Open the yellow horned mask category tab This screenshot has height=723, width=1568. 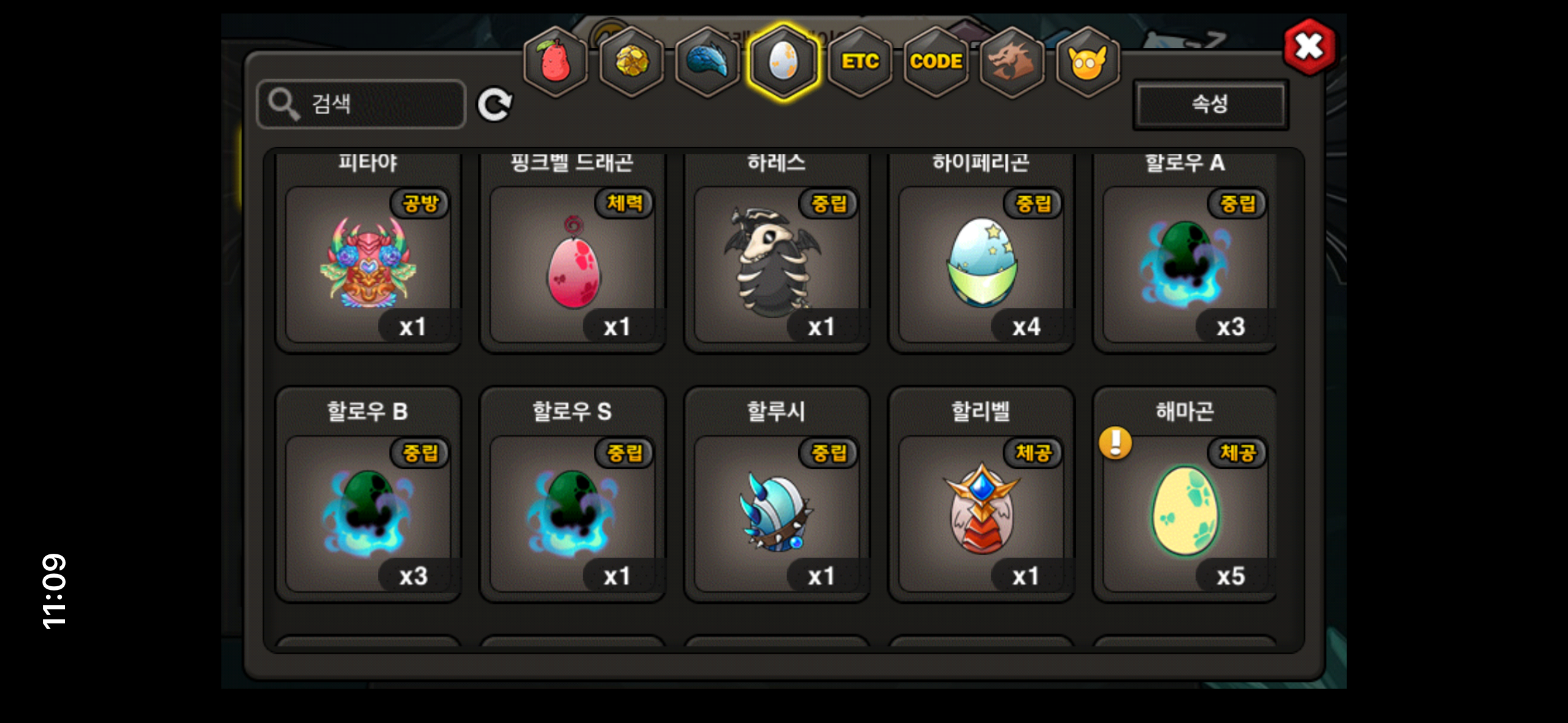point(1088,61)
